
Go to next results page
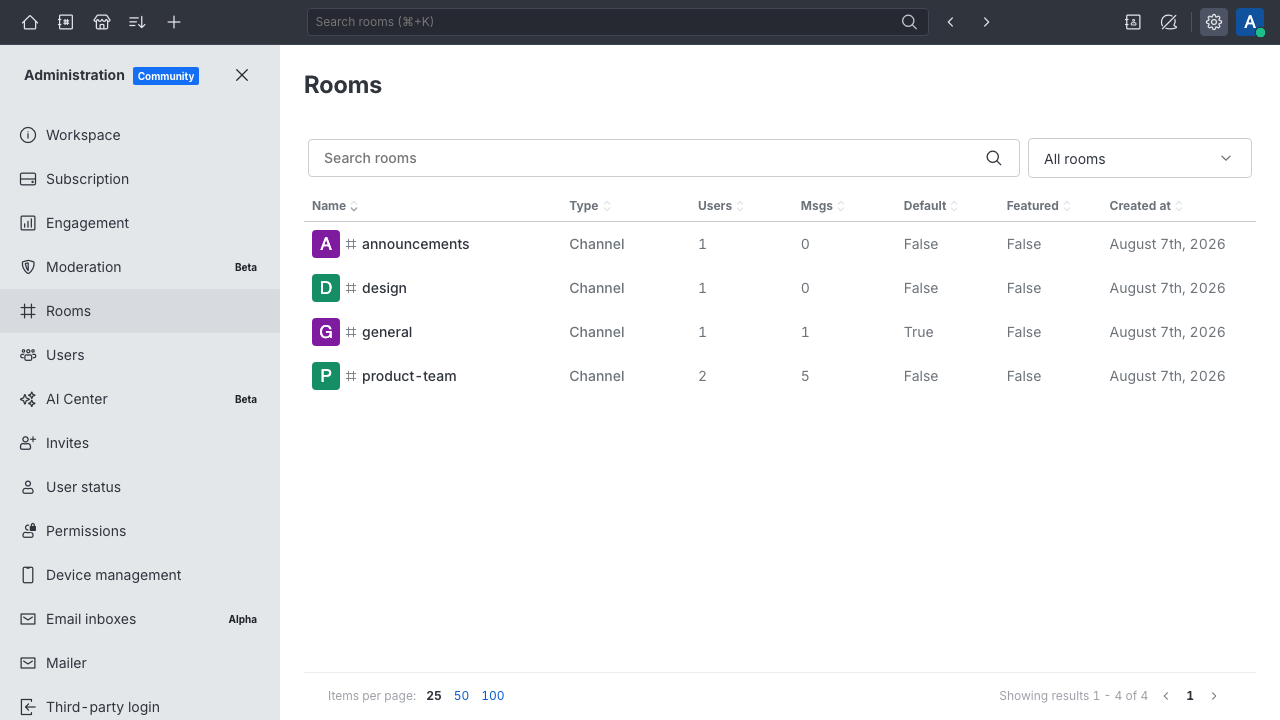[1214, 696]
